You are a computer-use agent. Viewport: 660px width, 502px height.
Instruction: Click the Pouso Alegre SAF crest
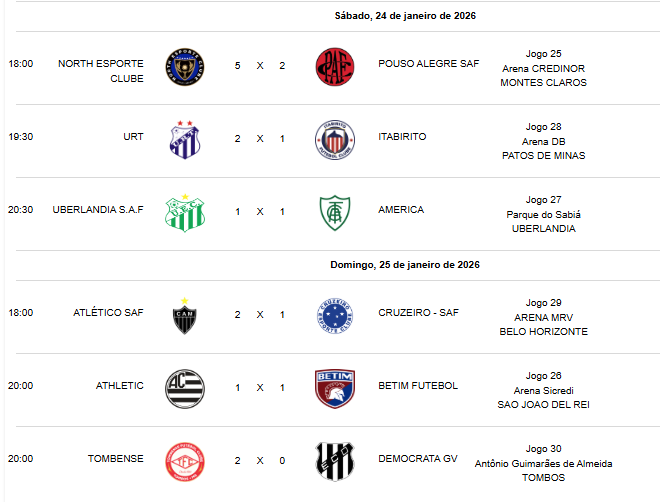(x=334, y=65)
